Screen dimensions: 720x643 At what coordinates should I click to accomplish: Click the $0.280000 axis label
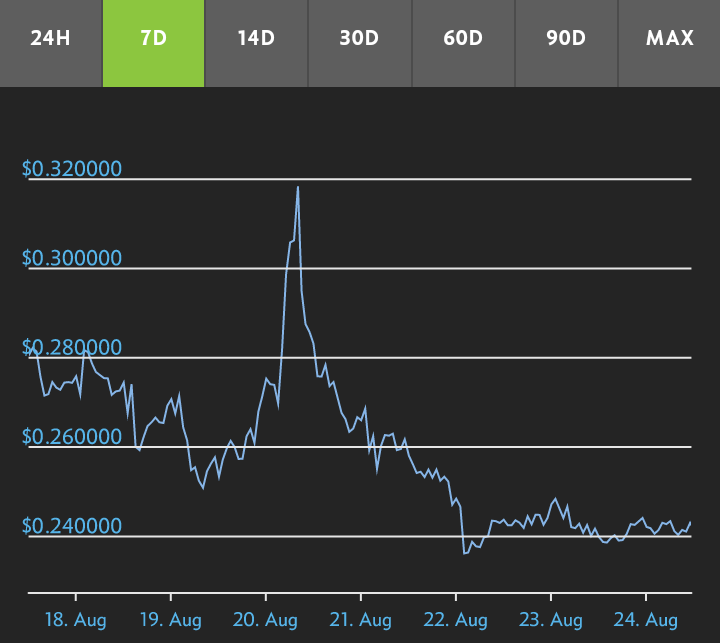coord(72,347)
